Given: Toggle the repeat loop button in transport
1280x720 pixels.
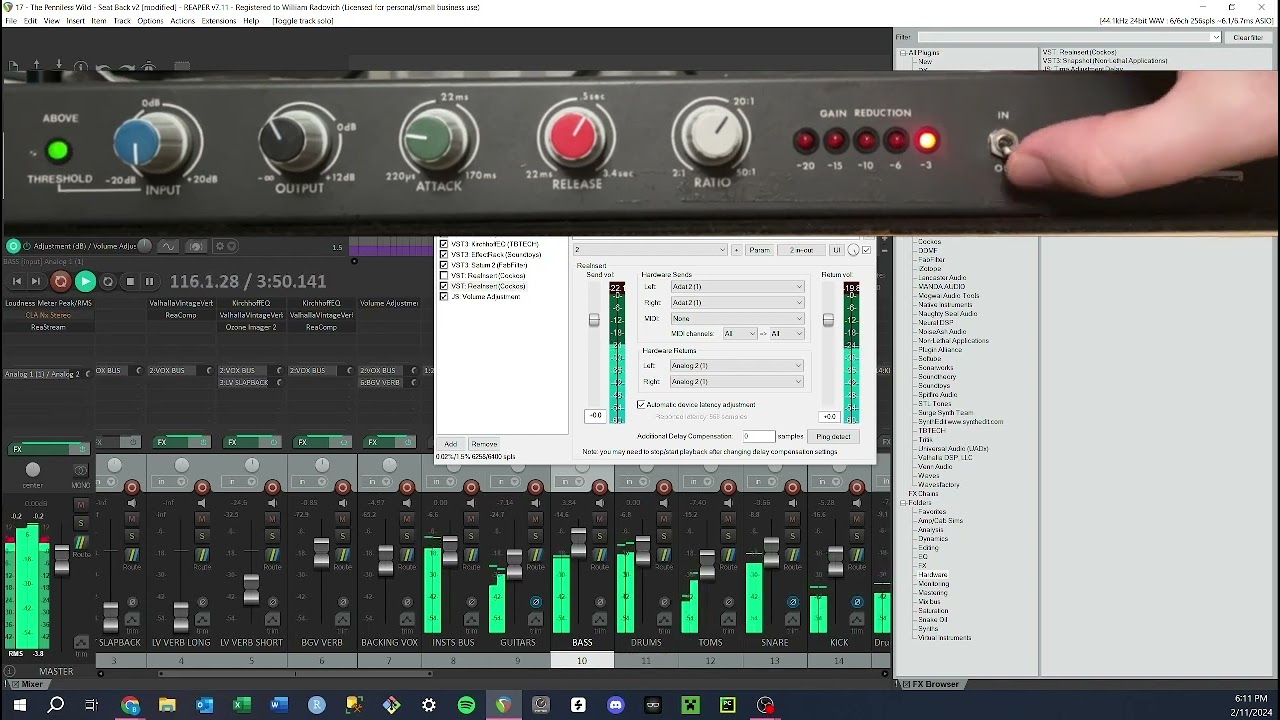Looking at the screenshot, I should 108,282.
